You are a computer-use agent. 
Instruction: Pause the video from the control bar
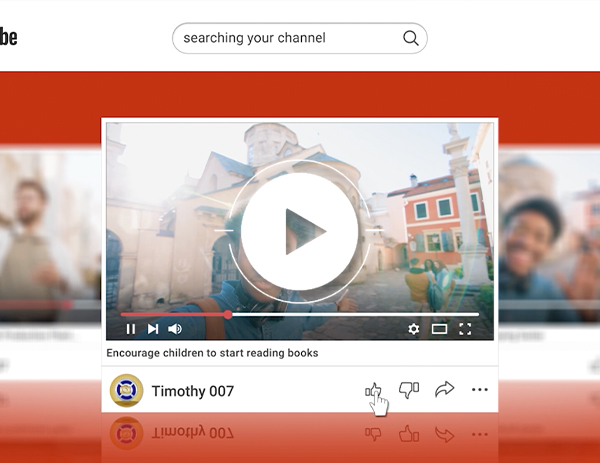[130, 329]
